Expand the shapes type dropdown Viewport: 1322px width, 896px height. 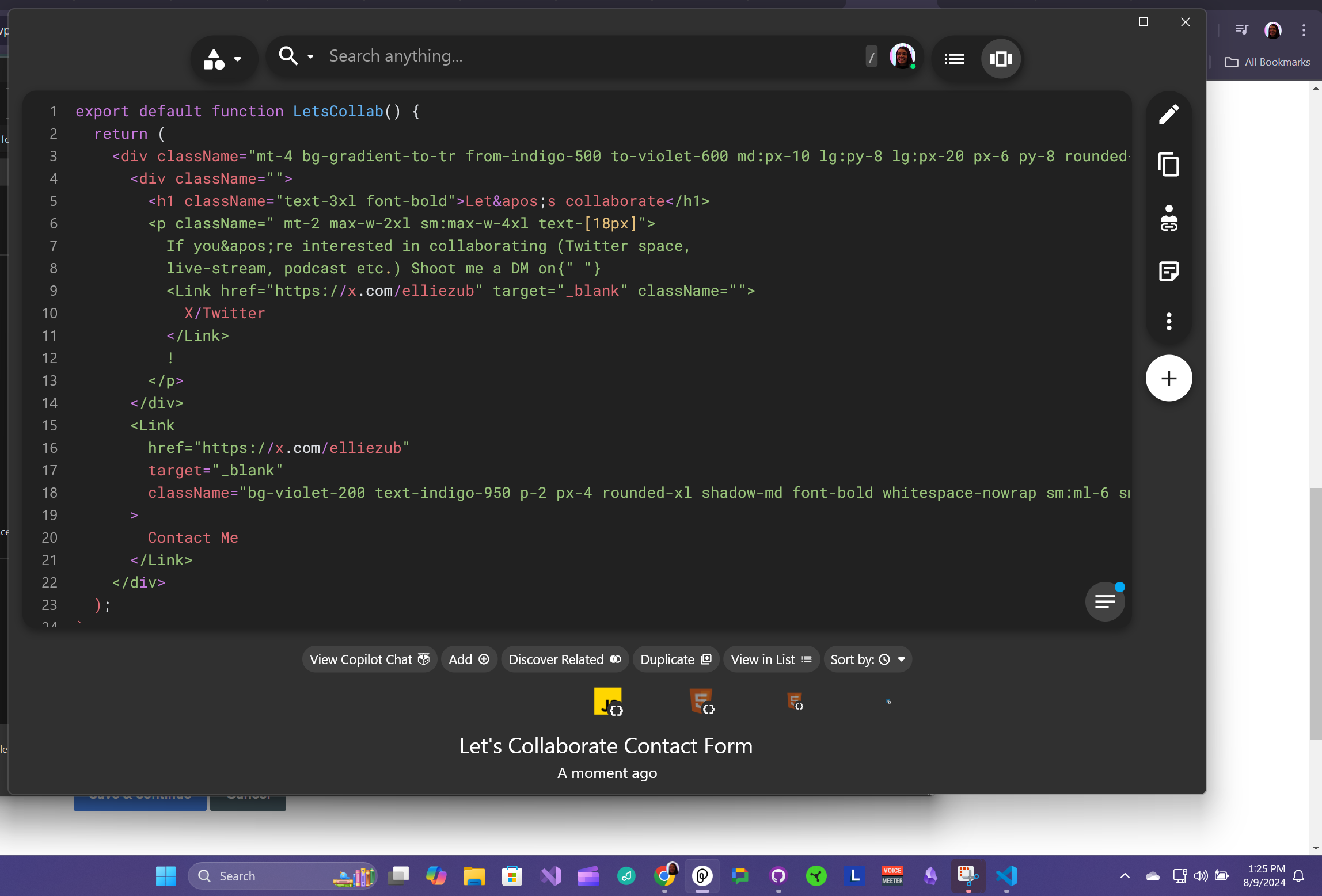(x=224, y=59)
